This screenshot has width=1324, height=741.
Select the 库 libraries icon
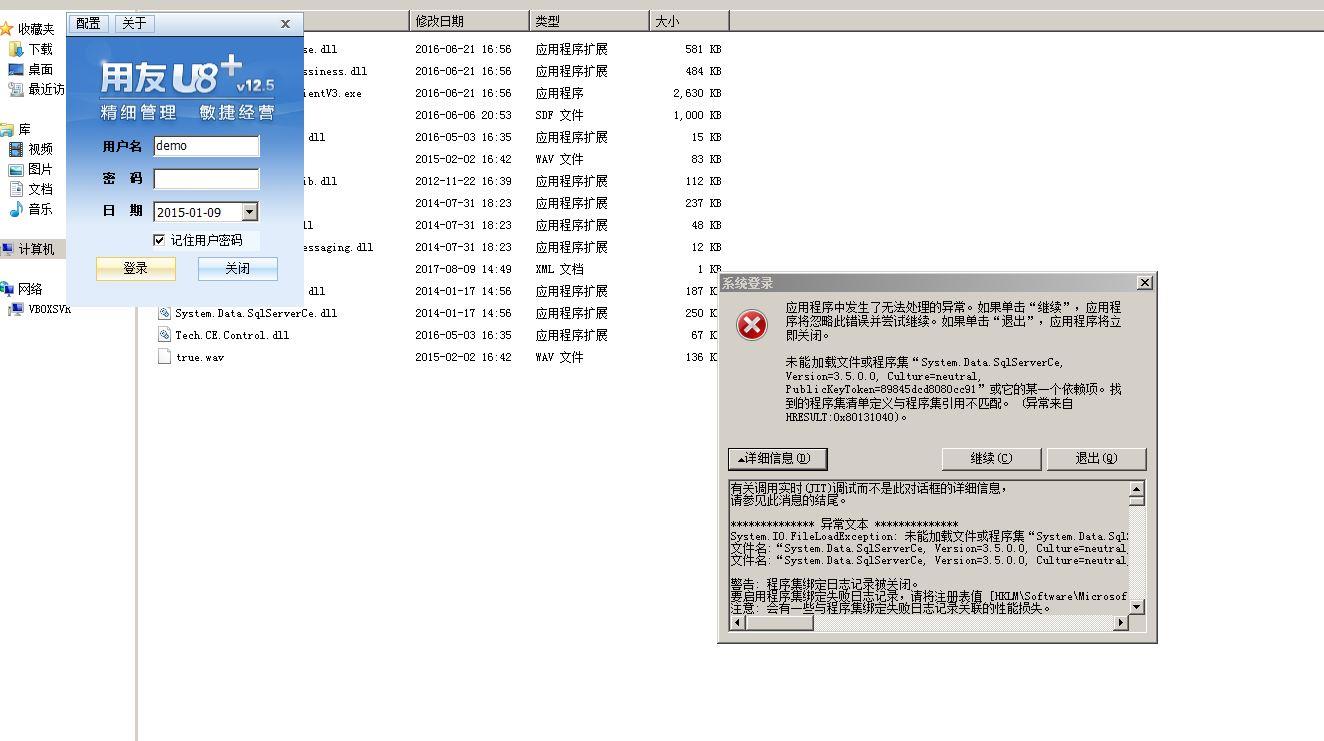(7, 129)
